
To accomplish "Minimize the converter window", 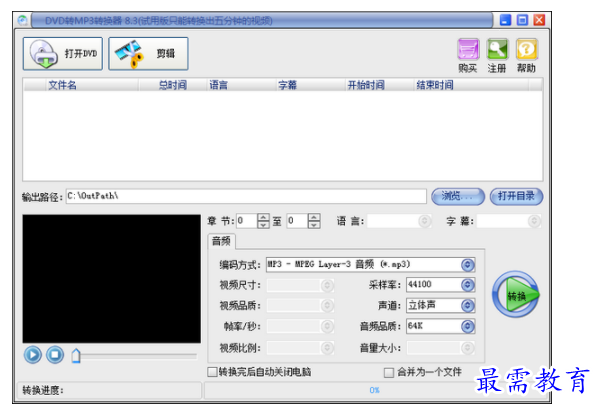I will point(505,20).
